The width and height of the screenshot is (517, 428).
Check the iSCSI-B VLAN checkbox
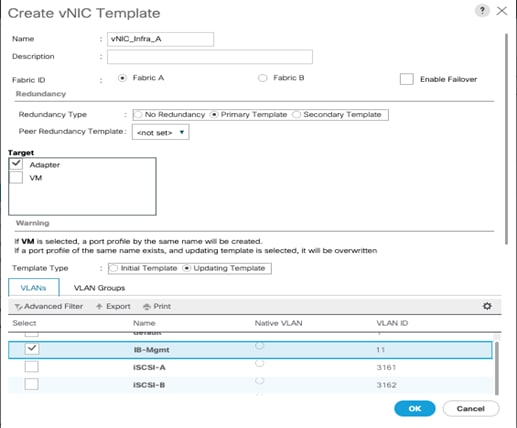[x=32, y=384]
